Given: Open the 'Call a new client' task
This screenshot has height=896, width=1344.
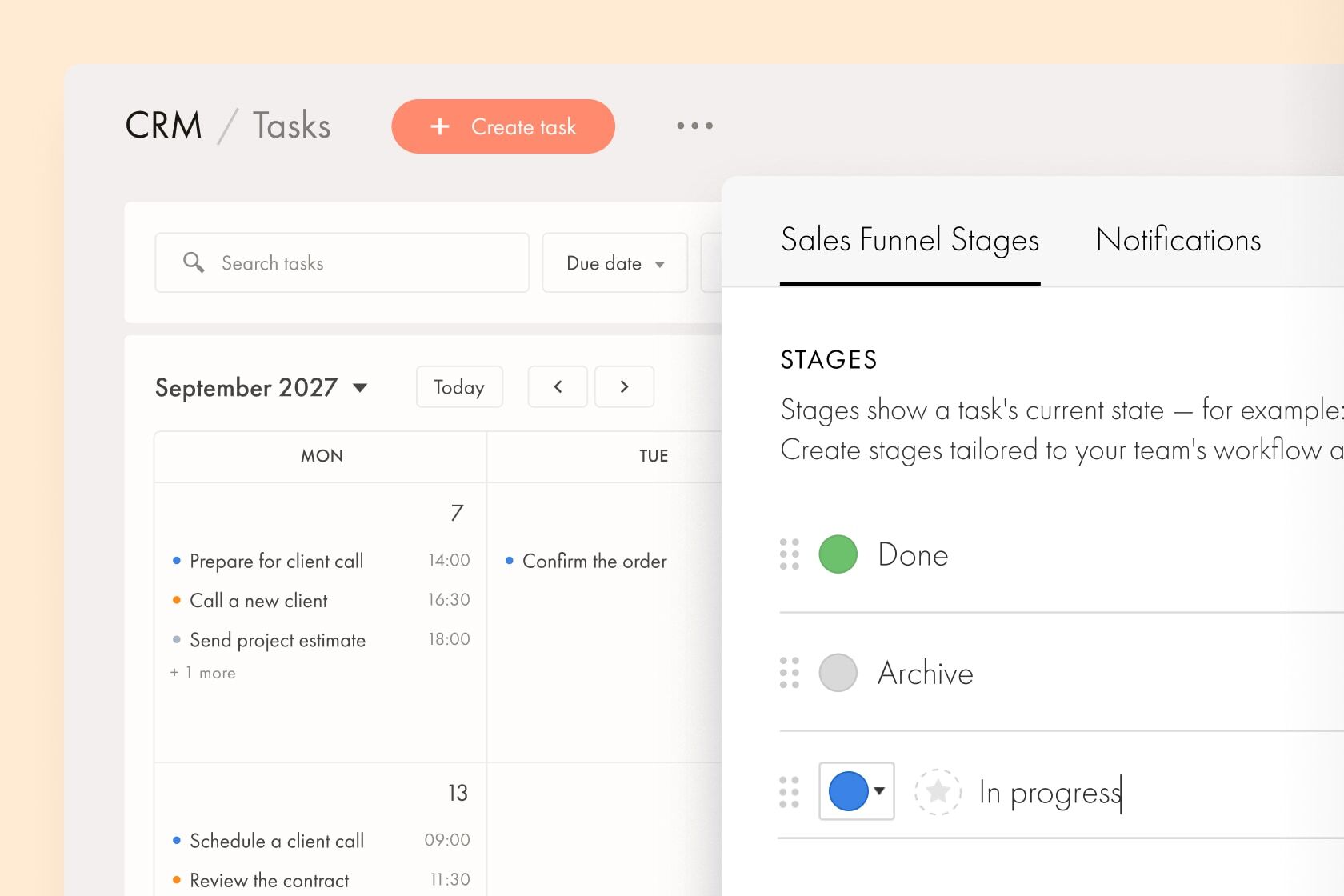Looking at the screenshot, I should (x=258, y=601).
